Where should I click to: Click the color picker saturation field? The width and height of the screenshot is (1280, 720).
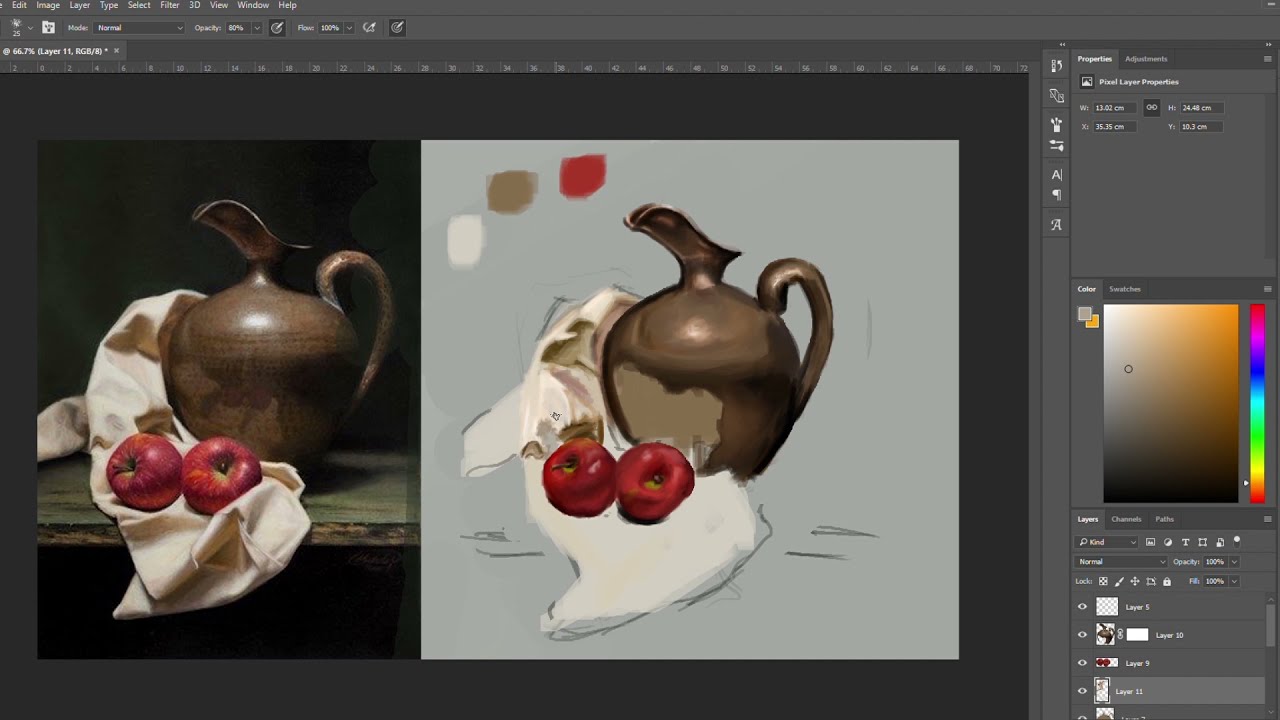[x=1170, y=404]
